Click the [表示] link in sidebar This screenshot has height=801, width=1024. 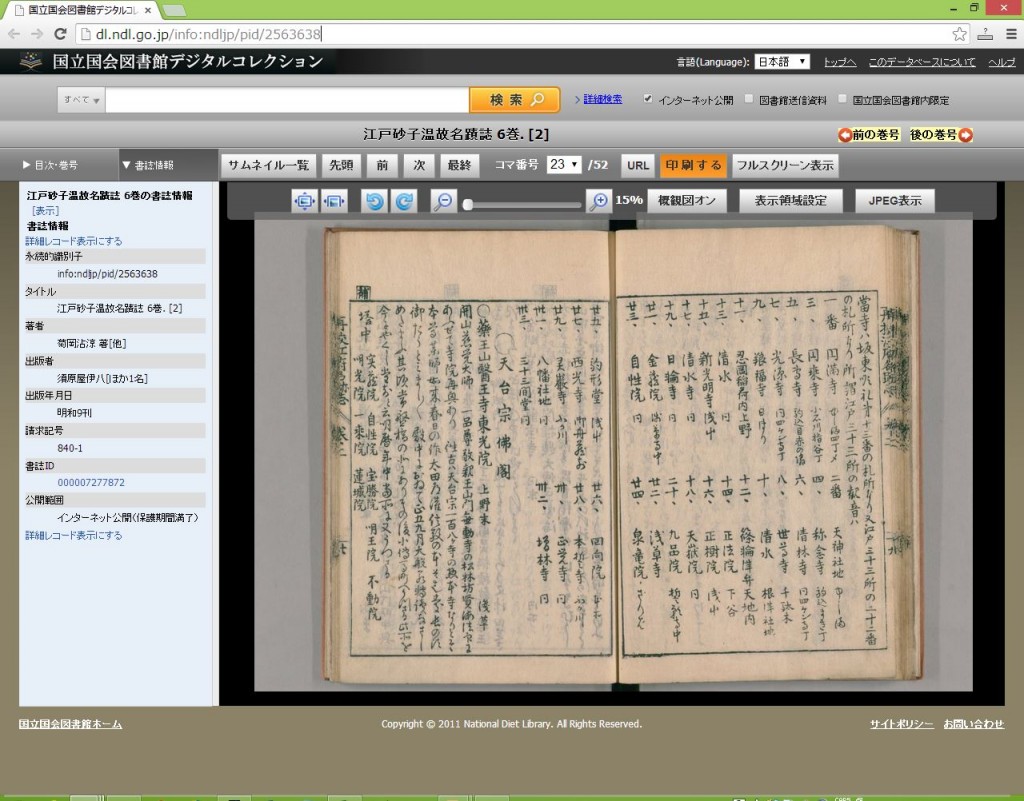(x=45, y=211)
